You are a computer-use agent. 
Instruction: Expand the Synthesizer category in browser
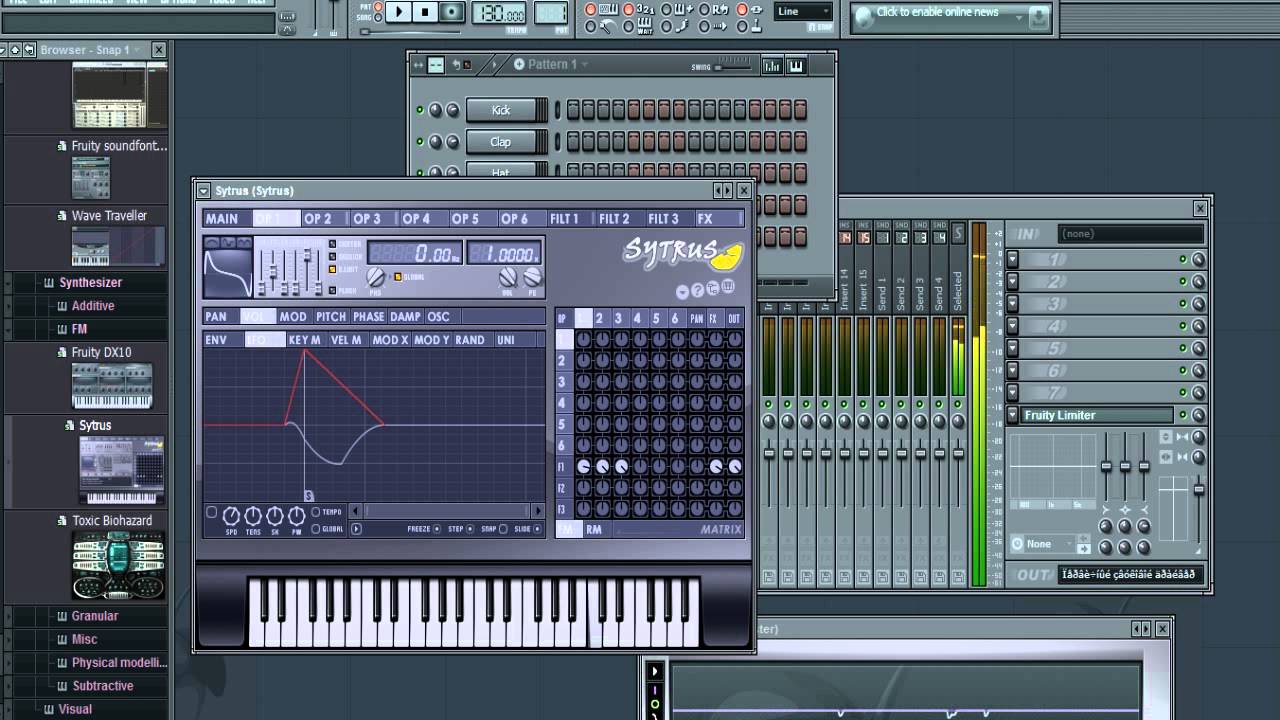point(90,283)
